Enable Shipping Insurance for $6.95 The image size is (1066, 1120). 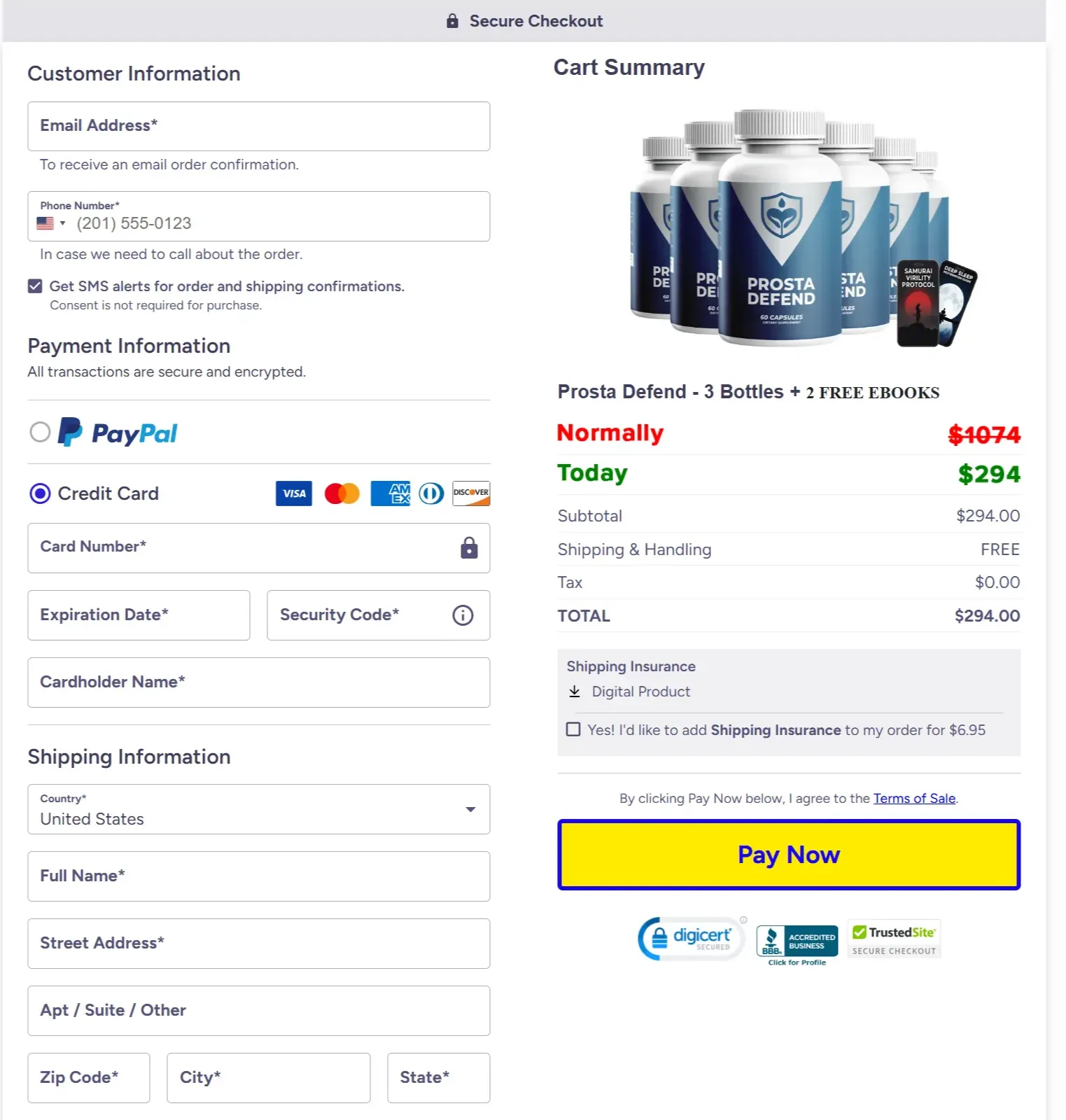(573, 729)
